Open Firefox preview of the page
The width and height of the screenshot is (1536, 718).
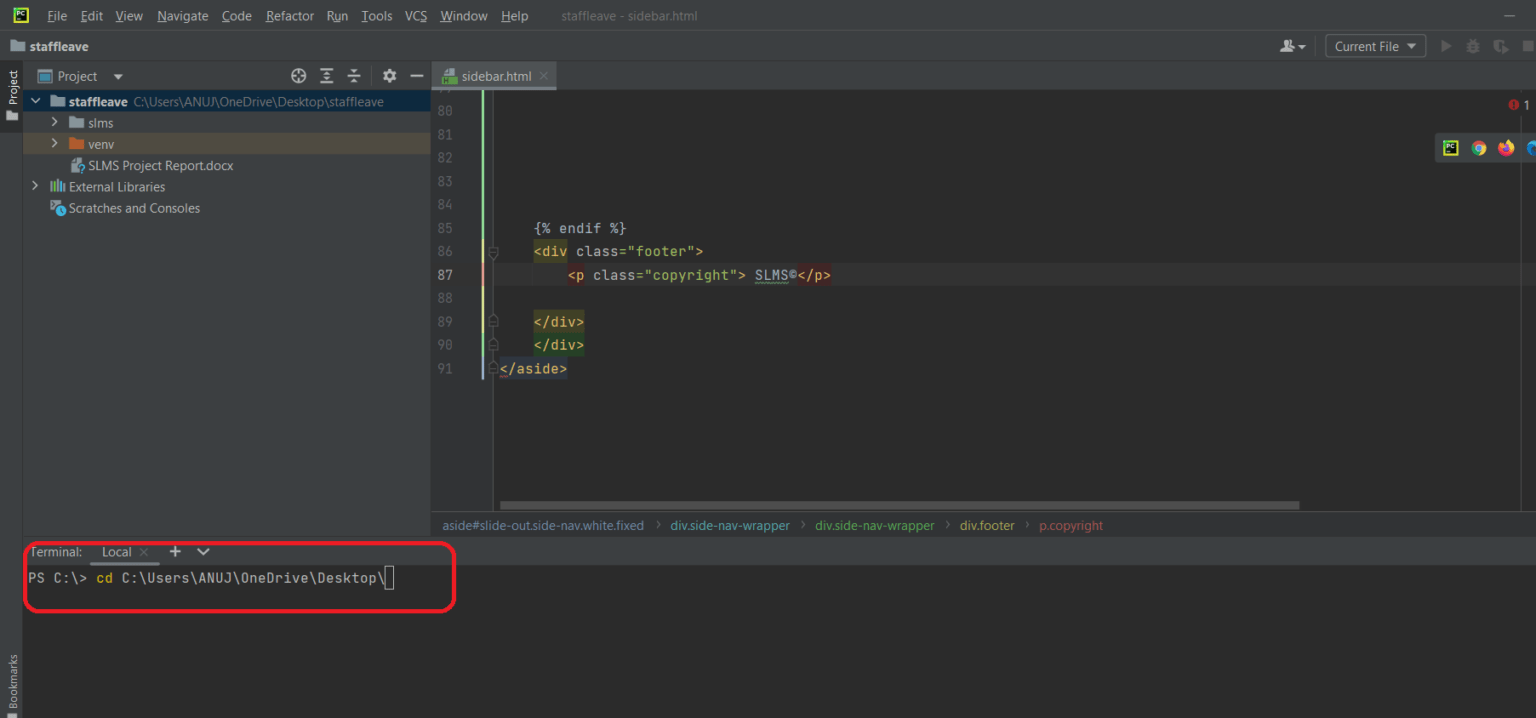[x=1506, y=147]
